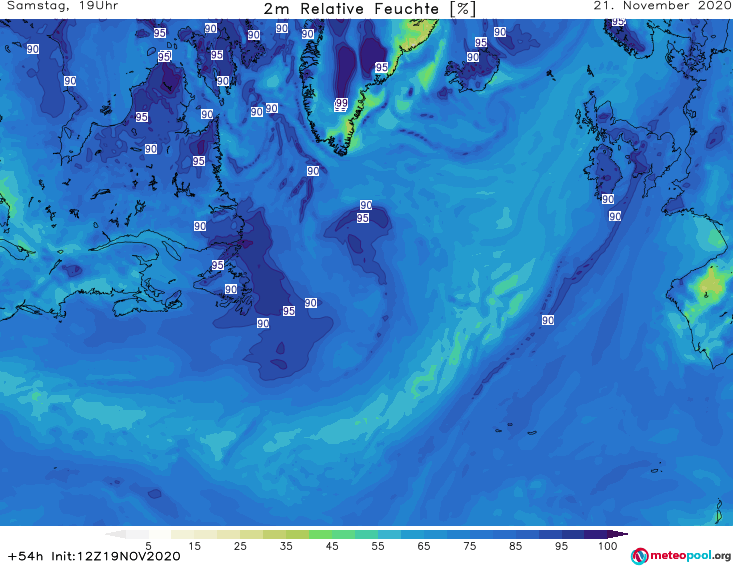Click the meteopool.org logo

point(681,556)
